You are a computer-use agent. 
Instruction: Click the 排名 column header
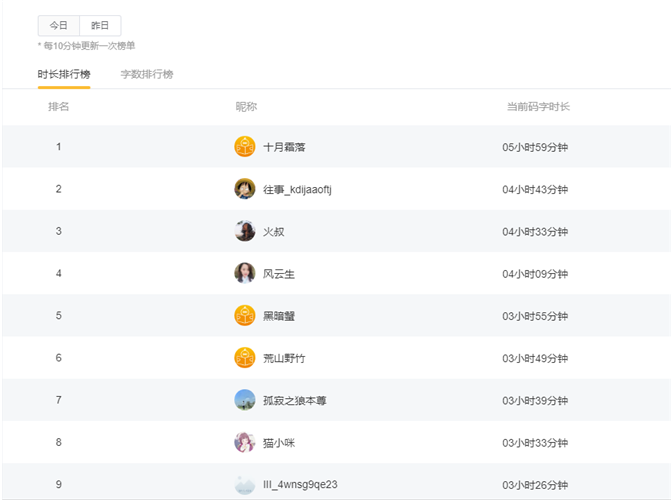59,107
